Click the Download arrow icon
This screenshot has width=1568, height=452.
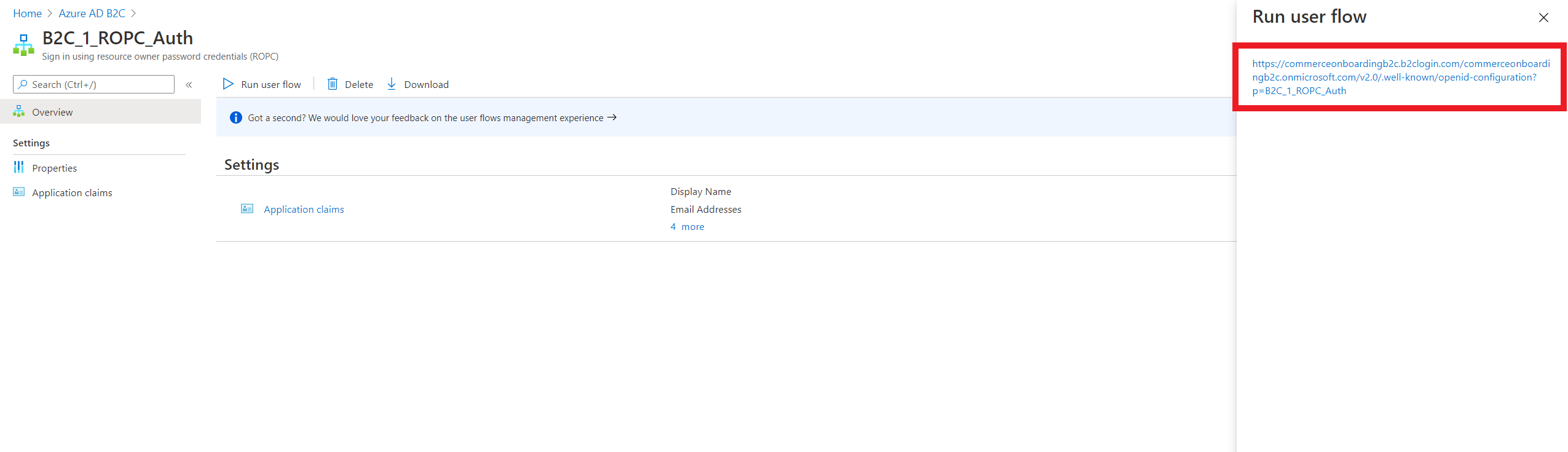point(392,84)
